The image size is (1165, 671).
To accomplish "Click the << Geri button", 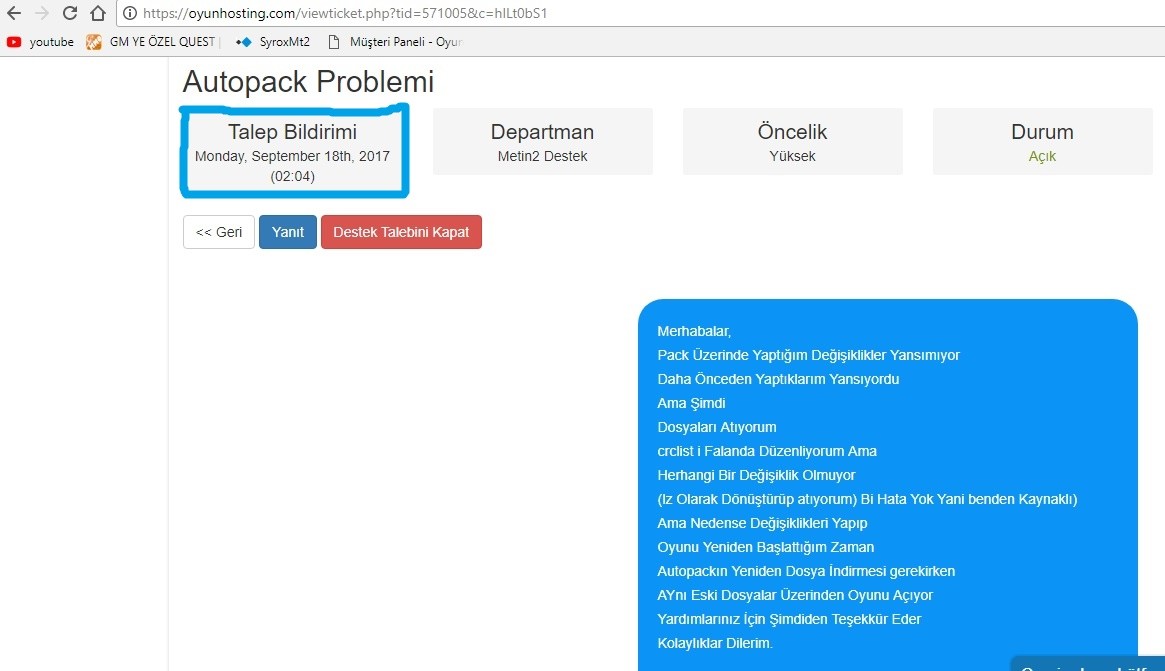I will 218,232.
